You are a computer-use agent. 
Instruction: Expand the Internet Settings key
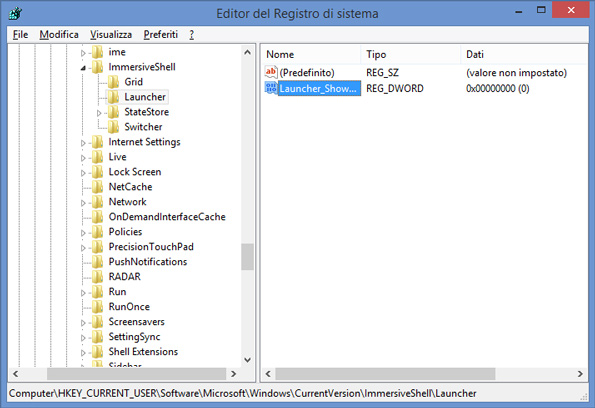(83, 143)
